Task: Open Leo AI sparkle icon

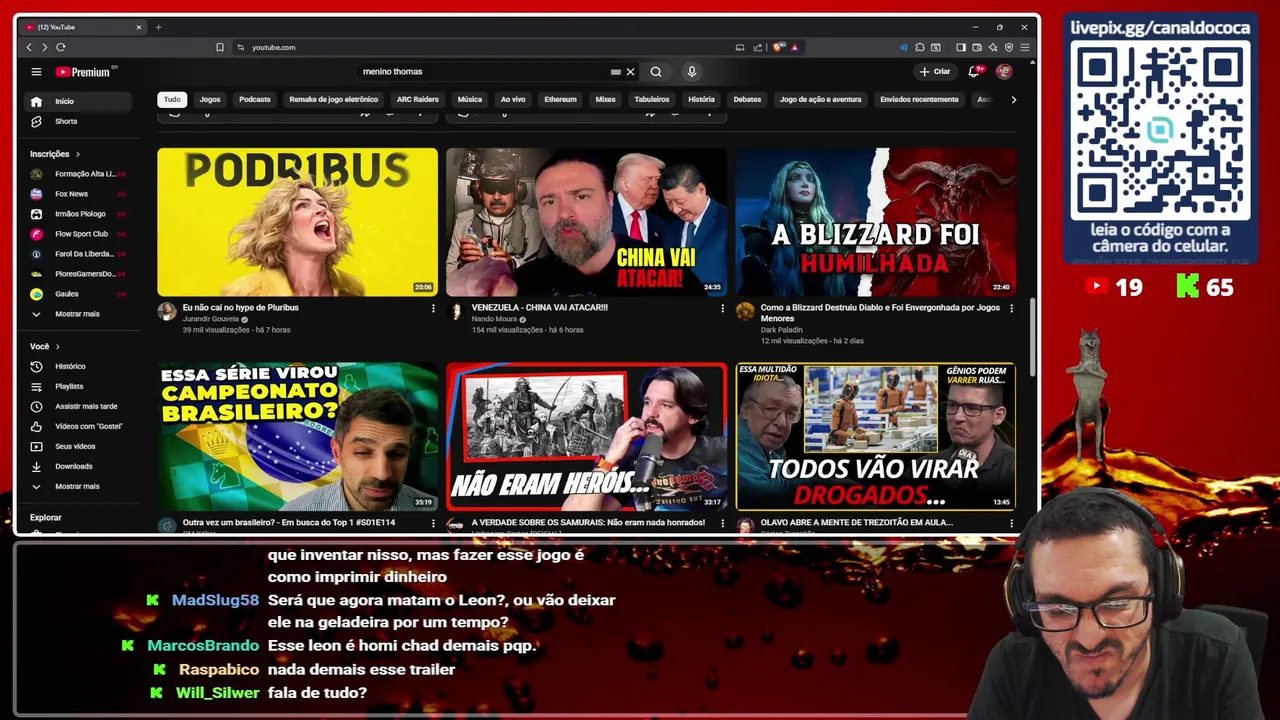Action: (993, 47)
